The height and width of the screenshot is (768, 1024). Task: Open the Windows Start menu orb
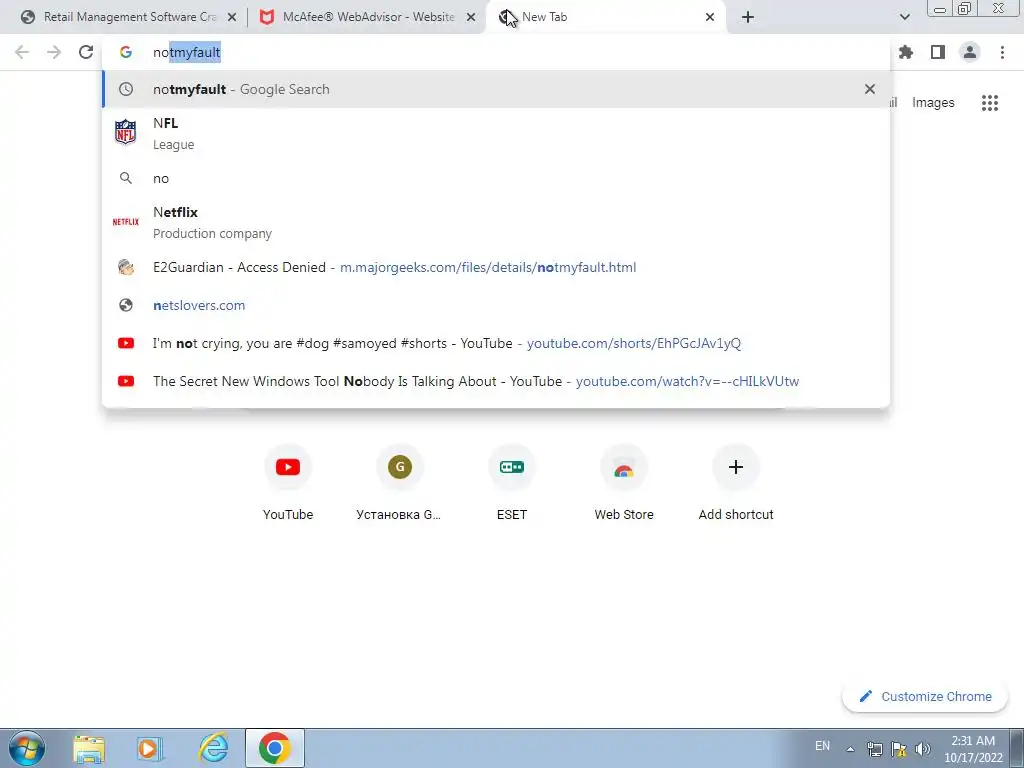[x=26, y=748]
